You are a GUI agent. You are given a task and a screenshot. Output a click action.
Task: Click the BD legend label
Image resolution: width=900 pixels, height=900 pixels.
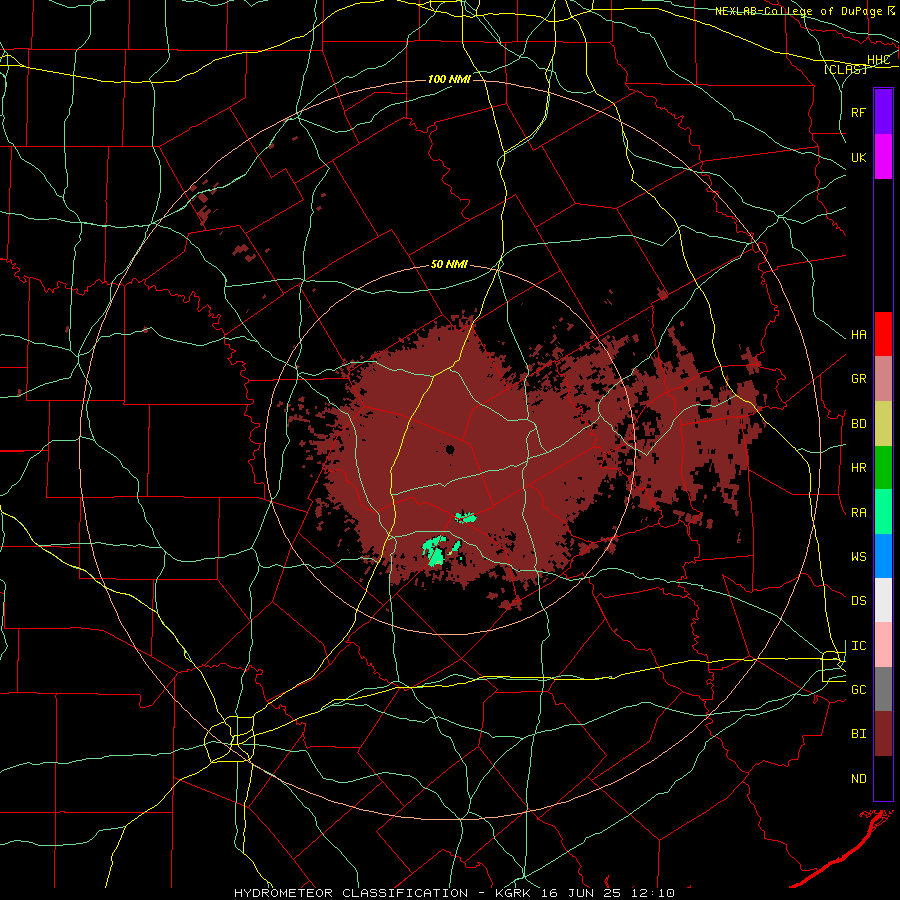click(858, 424)
